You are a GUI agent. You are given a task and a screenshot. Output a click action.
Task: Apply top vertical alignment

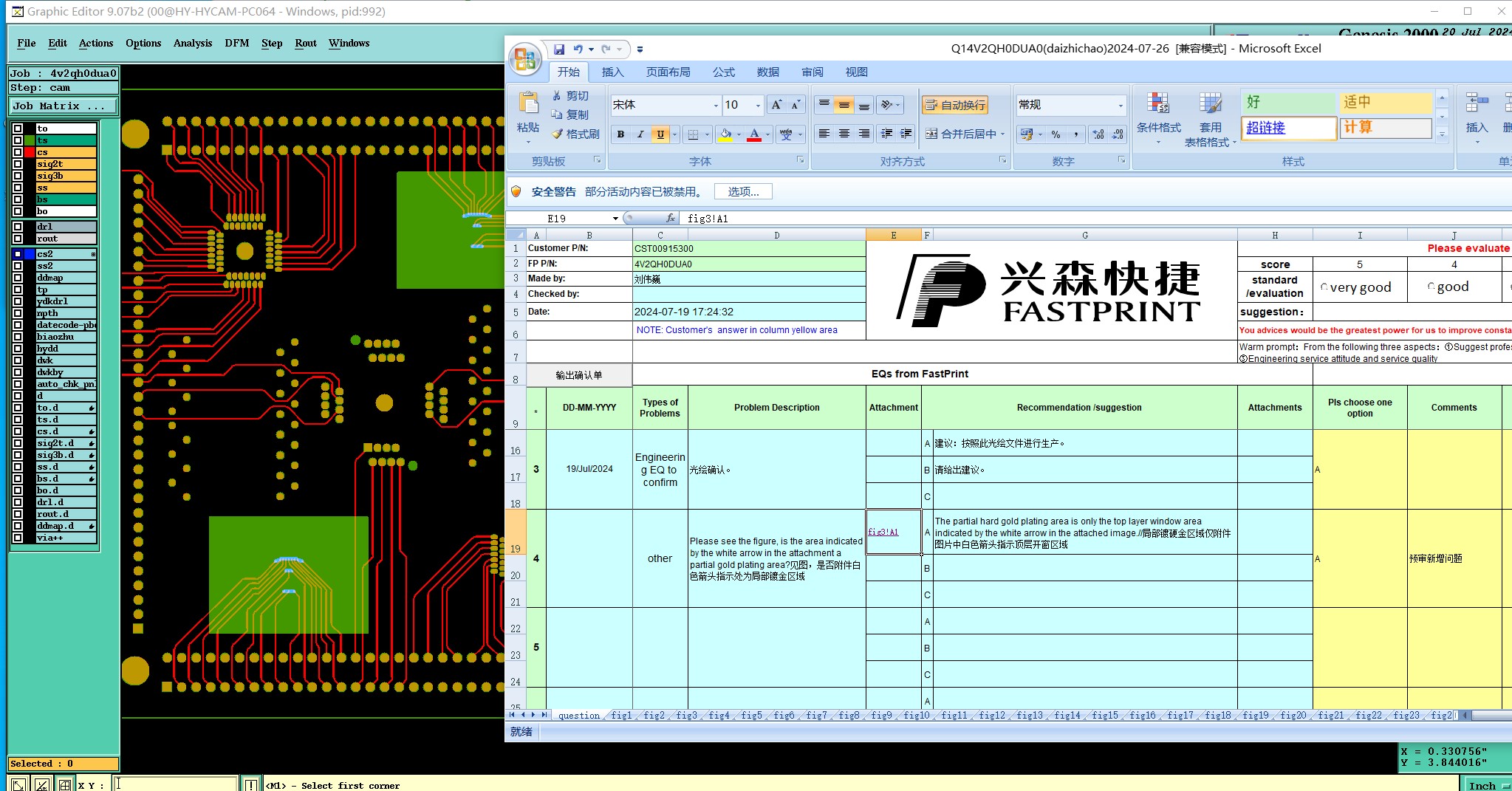(x=824, y=105)
